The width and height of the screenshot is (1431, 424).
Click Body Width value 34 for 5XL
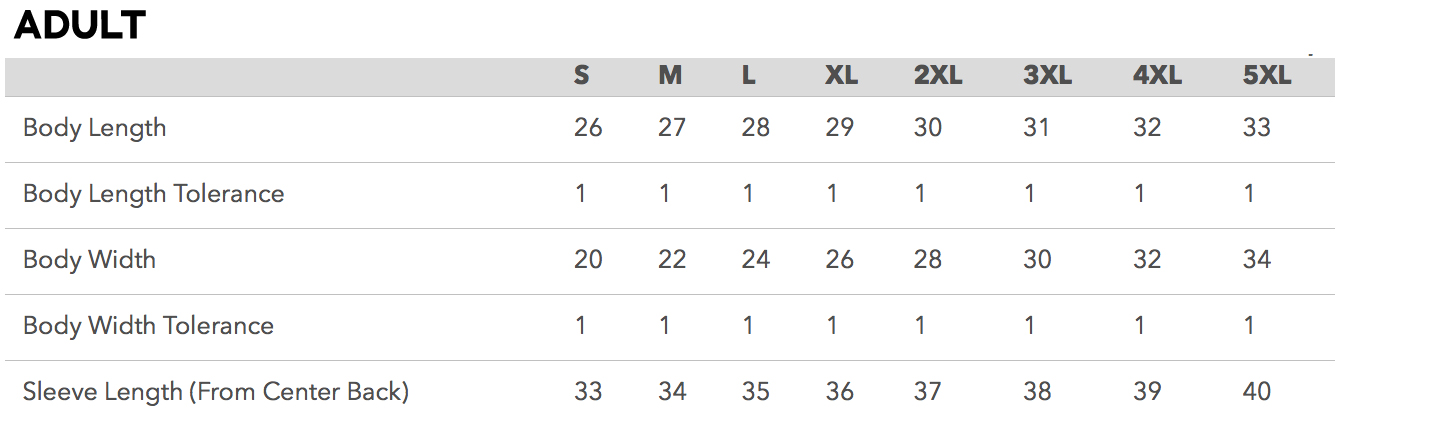click(x=1256, y=260)
